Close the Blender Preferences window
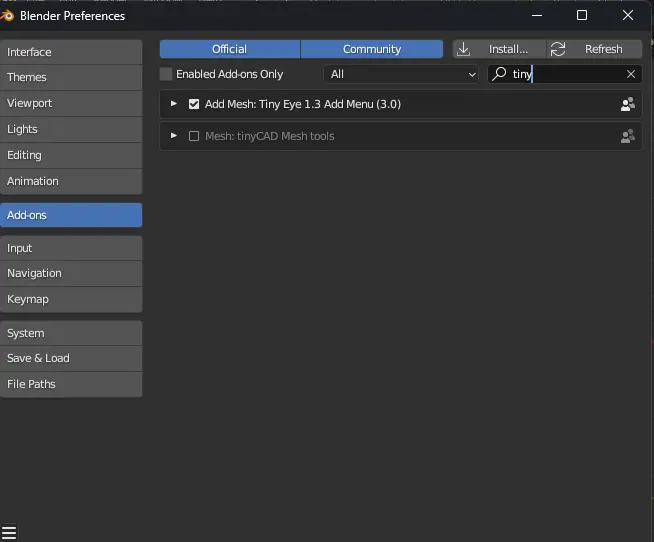 pos(628,15)
